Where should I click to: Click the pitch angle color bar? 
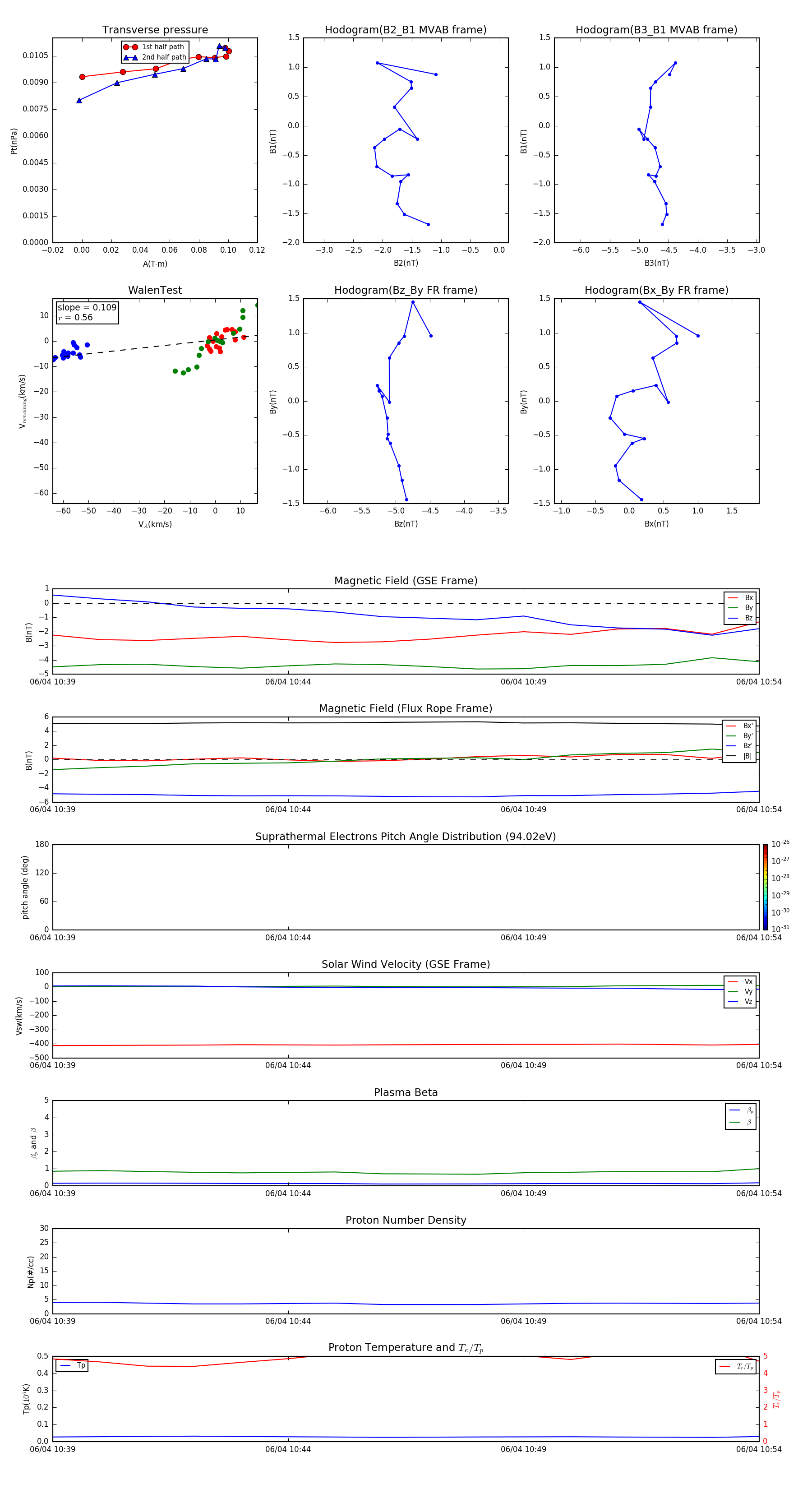(765, 887)
